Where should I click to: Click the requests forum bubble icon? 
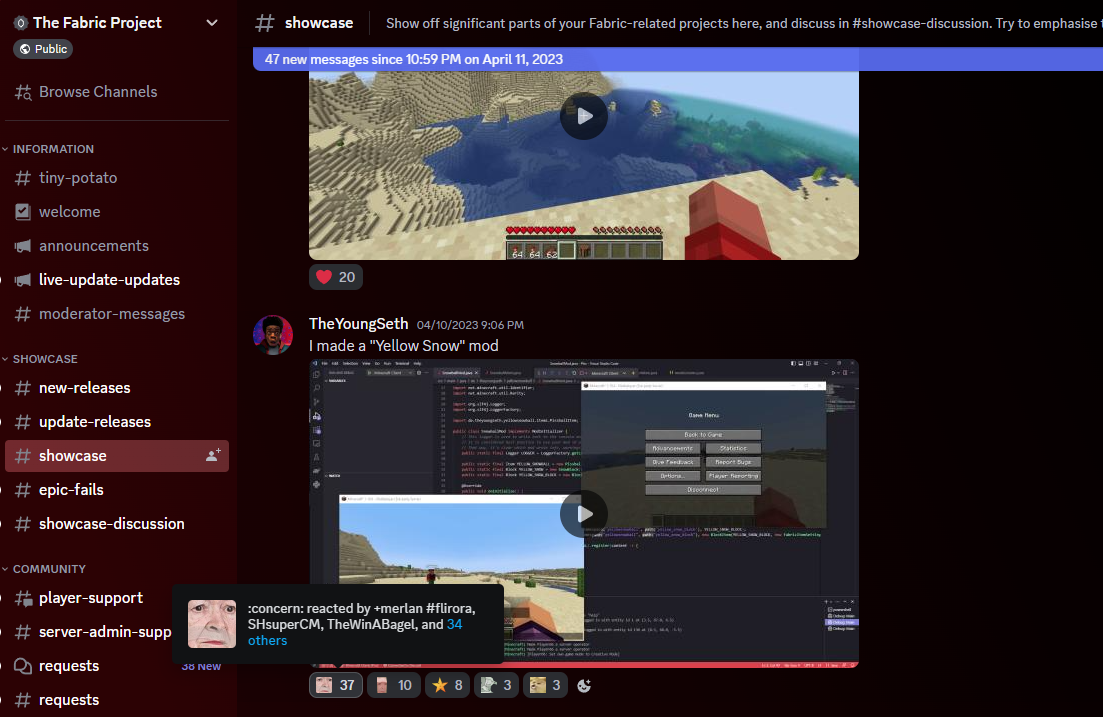tap(23, 666)
